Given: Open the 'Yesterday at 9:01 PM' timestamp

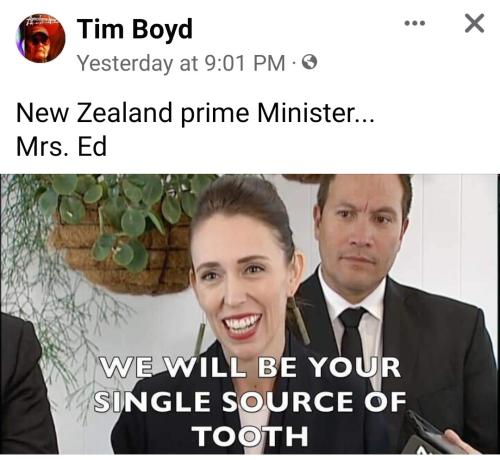Looking at the screenshot, I should [181, 63].
